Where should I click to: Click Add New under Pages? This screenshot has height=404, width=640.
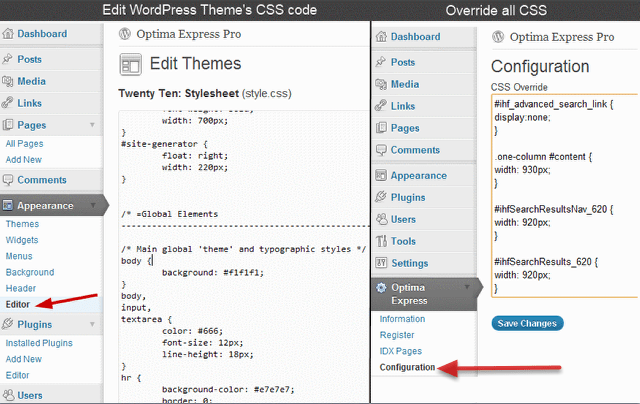24,160
